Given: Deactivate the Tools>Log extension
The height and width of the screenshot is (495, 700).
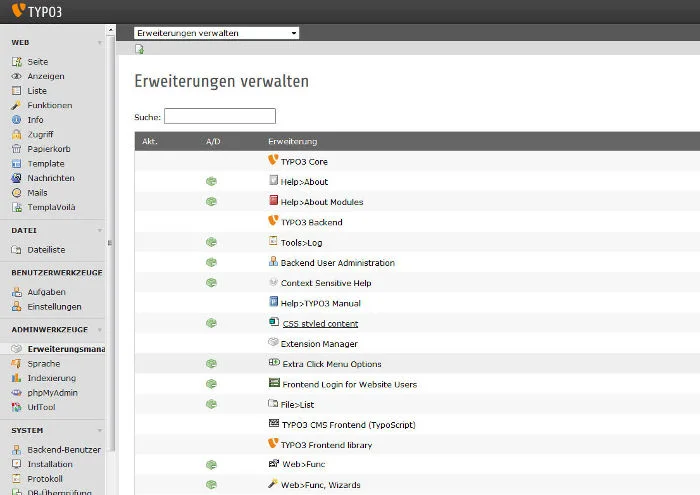Looking at the screenshot, I should (x=211, y=242).
